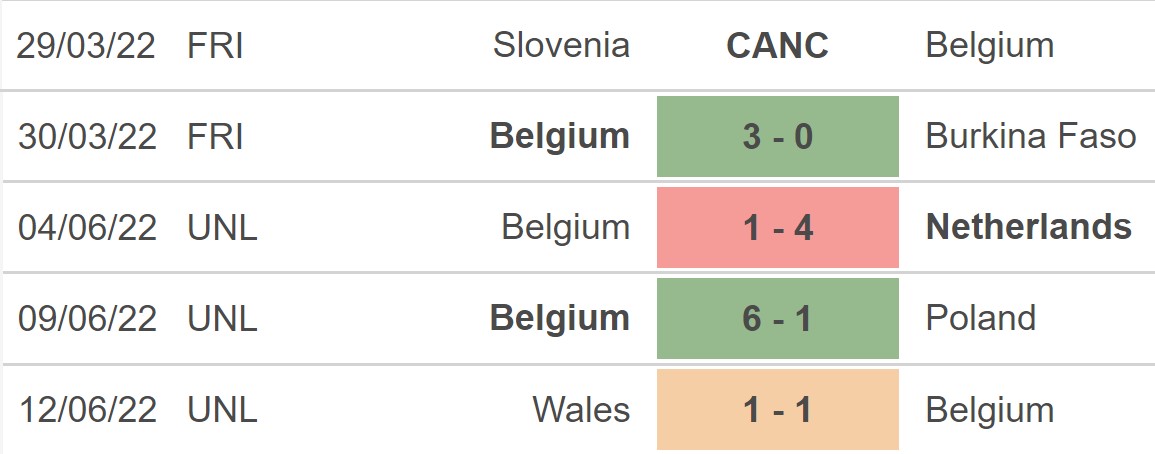Open the 1 - 4 red score box
This screenshot has height=454, width=1155.
pos(778,227)
